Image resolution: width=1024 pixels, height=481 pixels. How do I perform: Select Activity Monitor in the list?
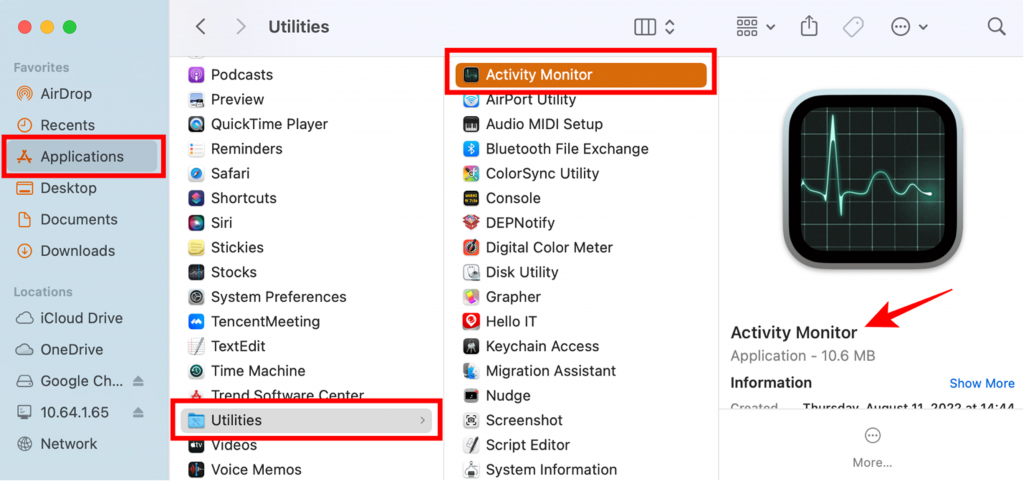[x=580, y=75]
